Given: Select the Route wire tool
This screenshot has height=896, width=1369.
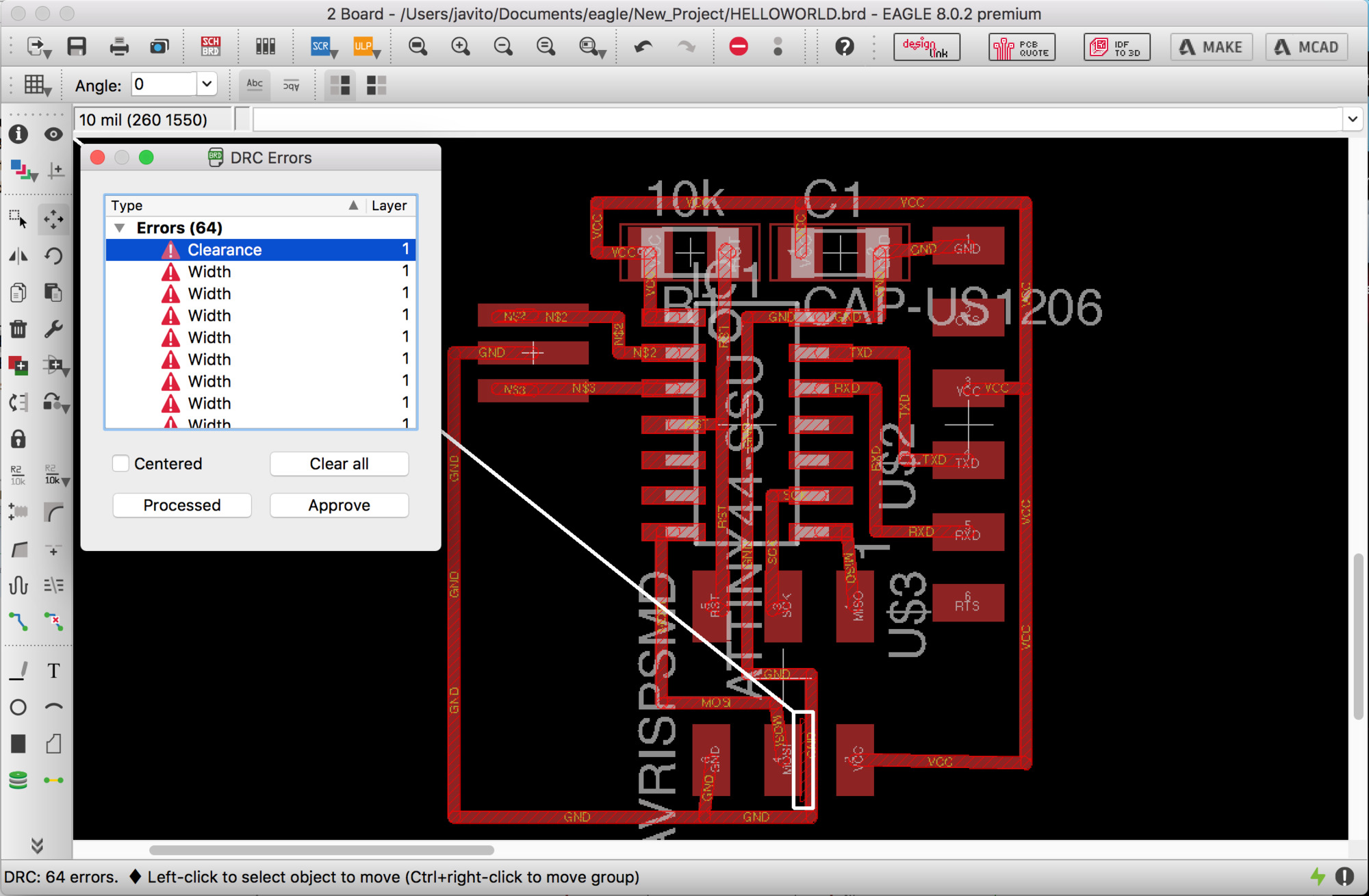Looking at the screenshot, I should point(18,622).
